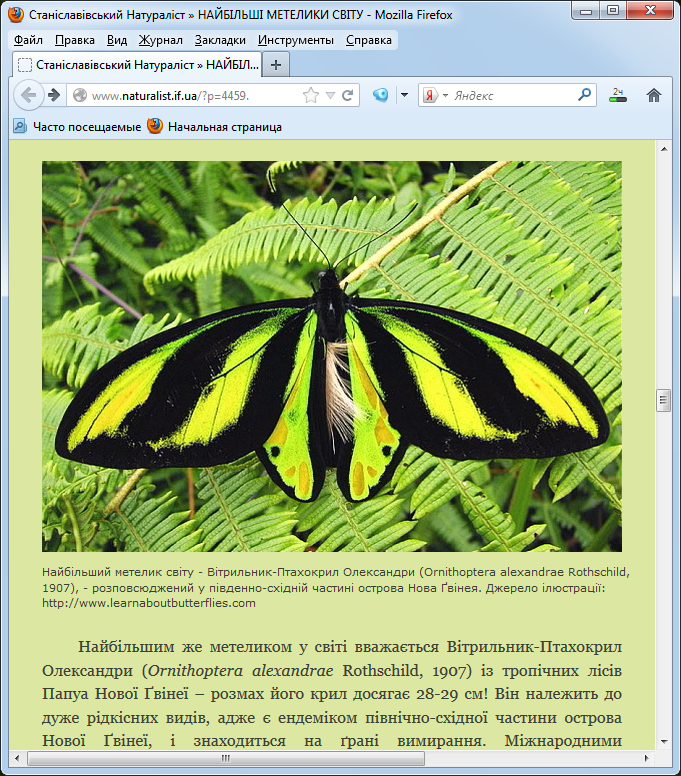Expand dropdown next to blue toolbar icon
Image resolution: width=681 pixels, height=776 pixels.
coord(404,96)
